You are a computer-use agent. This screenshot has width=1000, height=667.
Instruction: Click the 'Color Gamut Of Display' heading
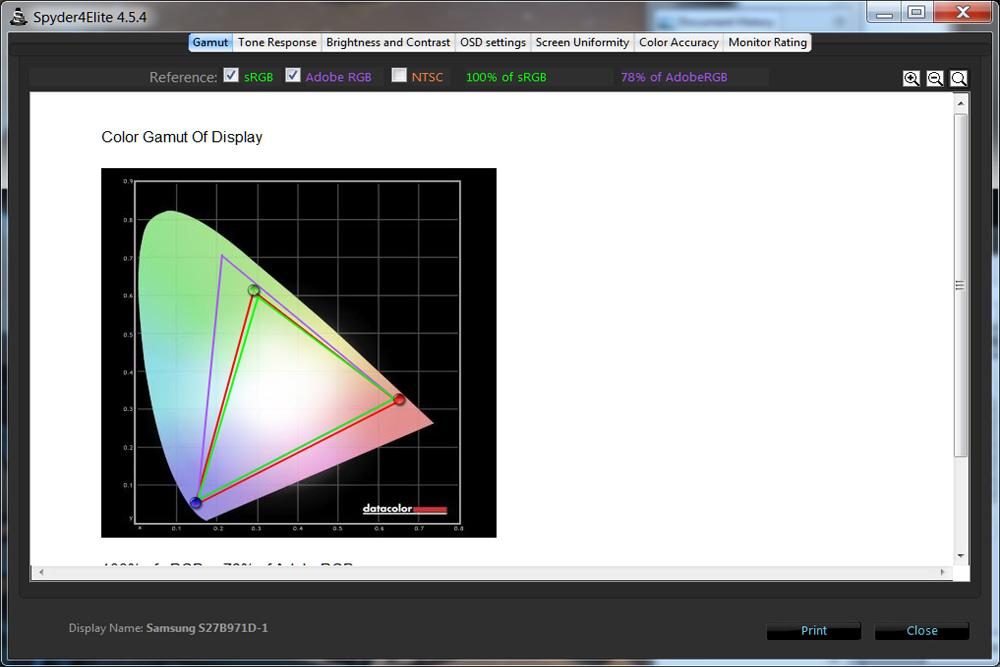[182, 137]
